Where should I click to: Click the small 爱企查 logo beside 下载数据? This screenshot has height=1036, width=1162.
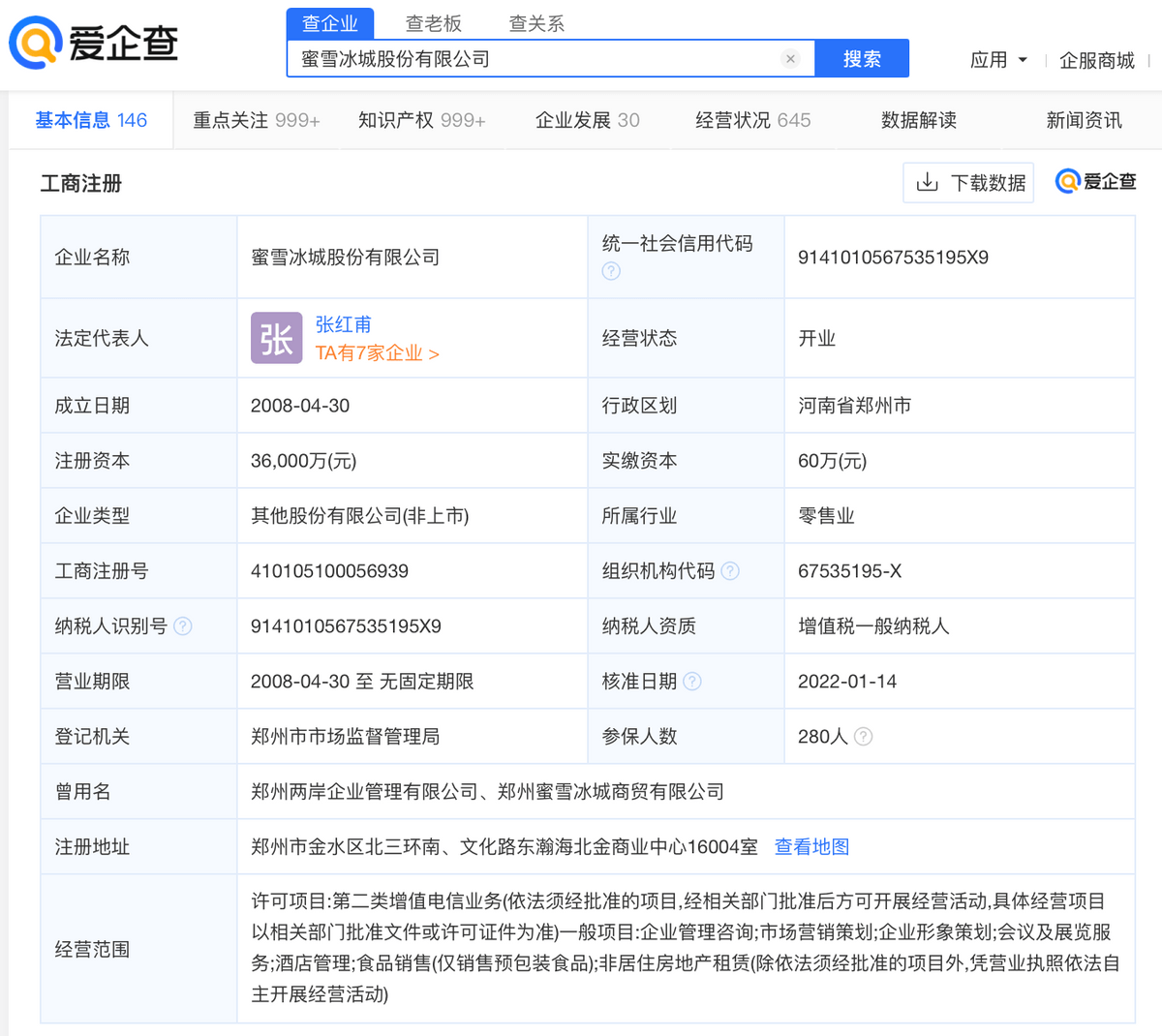coord(1095,181)
